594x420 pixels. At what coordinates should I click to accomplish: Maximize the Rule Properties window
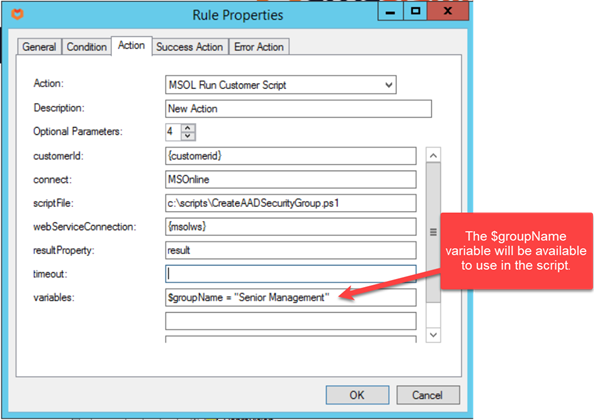[415, 11]
